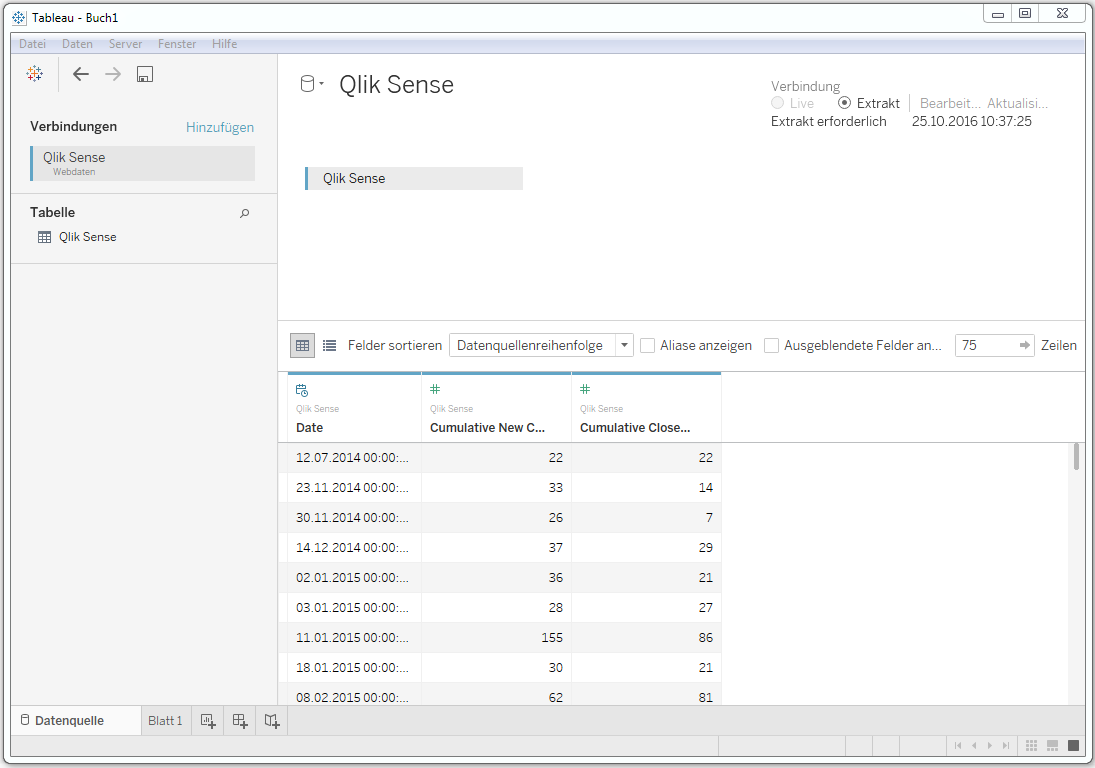The height and width of the screenshot is (768, 1095).
Task: Select the Live connection radio button
Action: click(777, 103)
